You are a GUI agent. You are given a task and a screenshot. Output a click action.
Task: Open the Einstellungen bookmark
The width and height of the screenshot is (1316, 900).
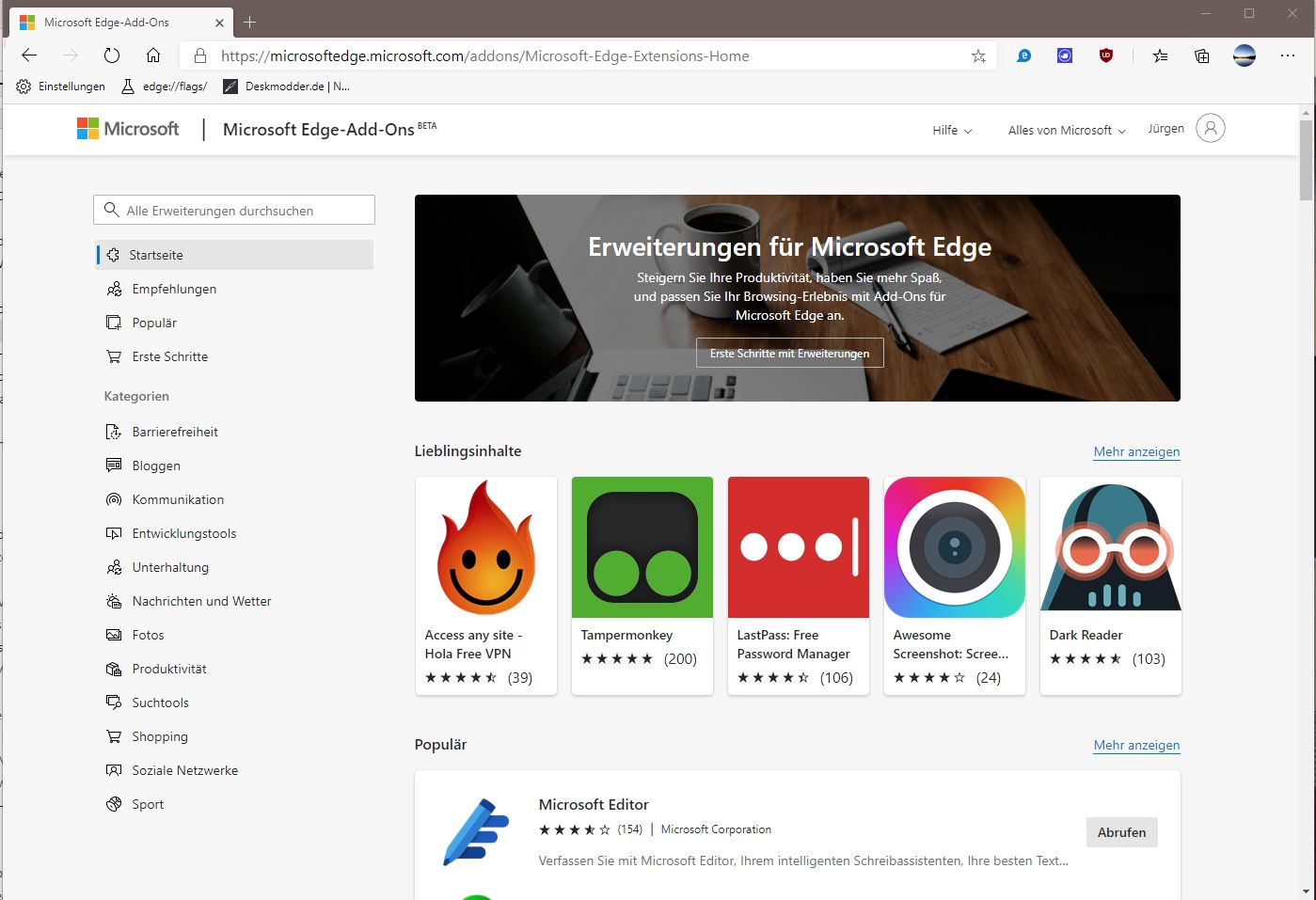(x=61, y=87)
